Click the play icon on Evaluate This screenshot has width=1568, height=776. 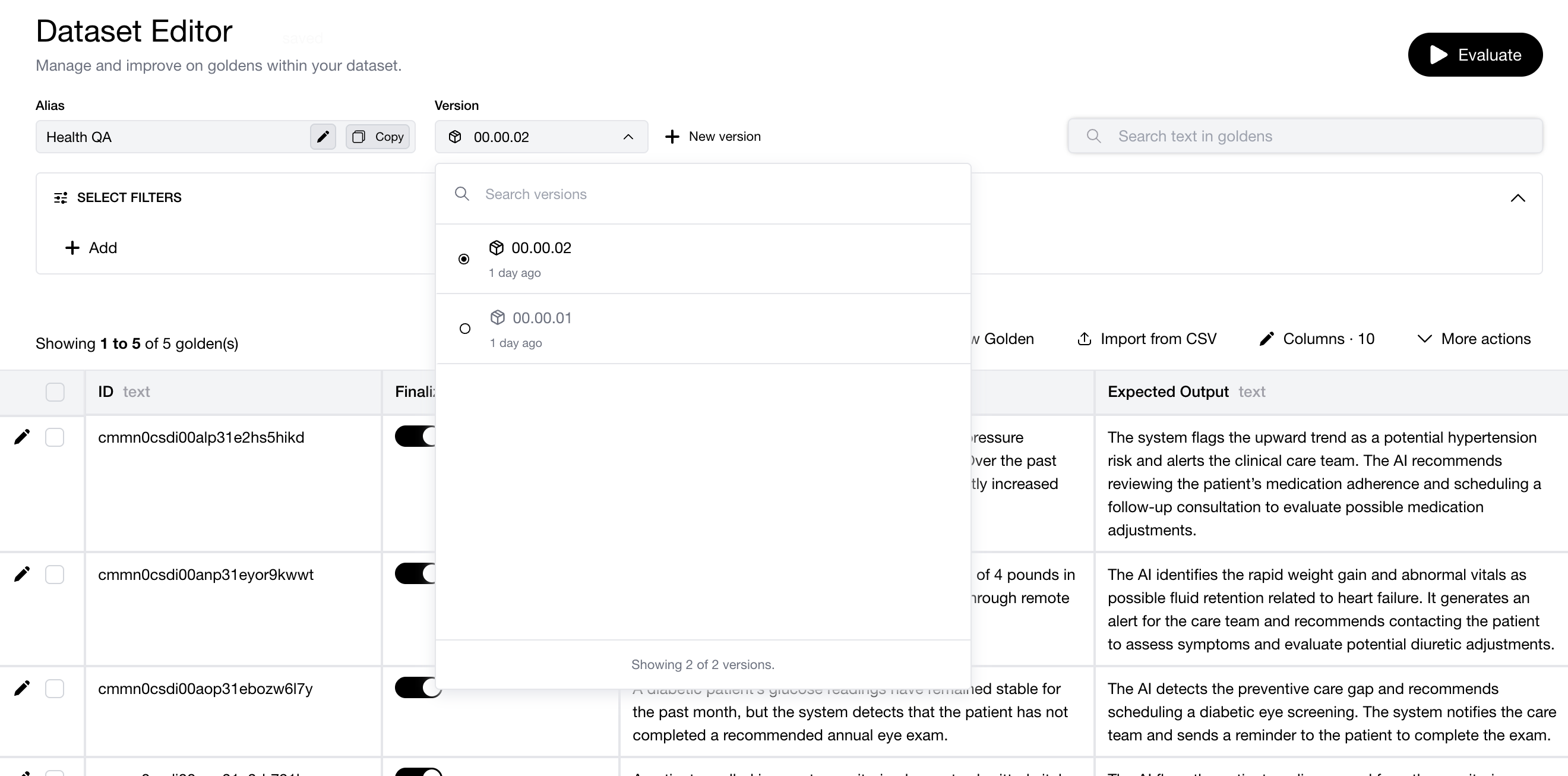1438,55
